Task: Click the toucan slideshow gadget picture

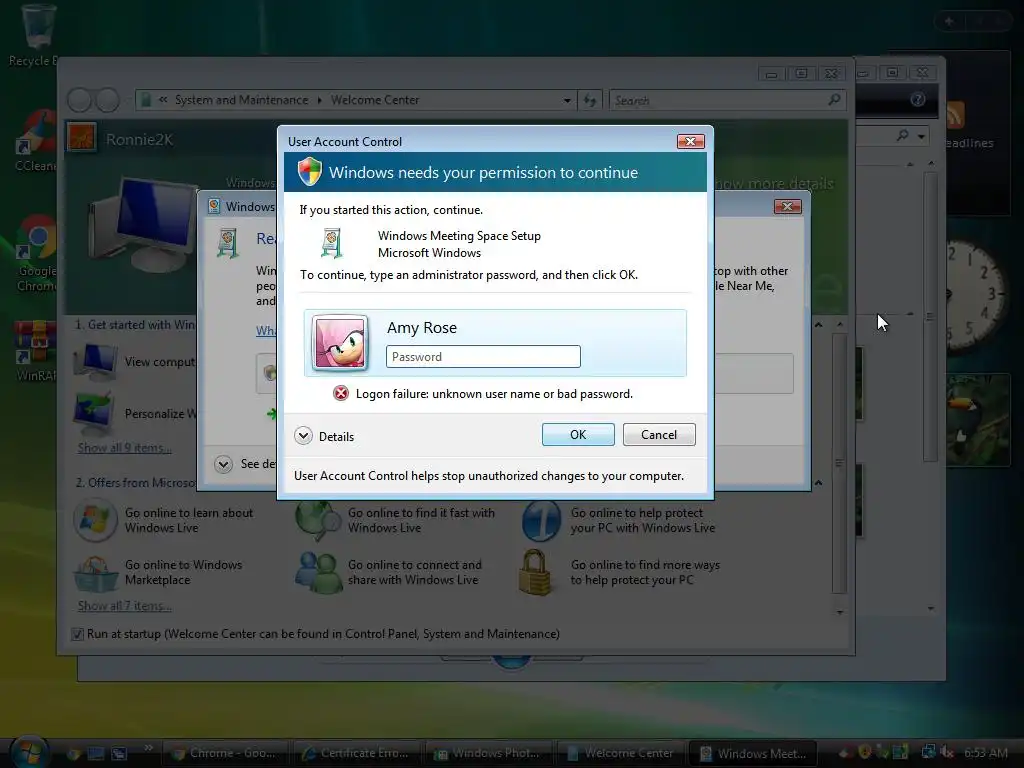Action: (978, 419)
